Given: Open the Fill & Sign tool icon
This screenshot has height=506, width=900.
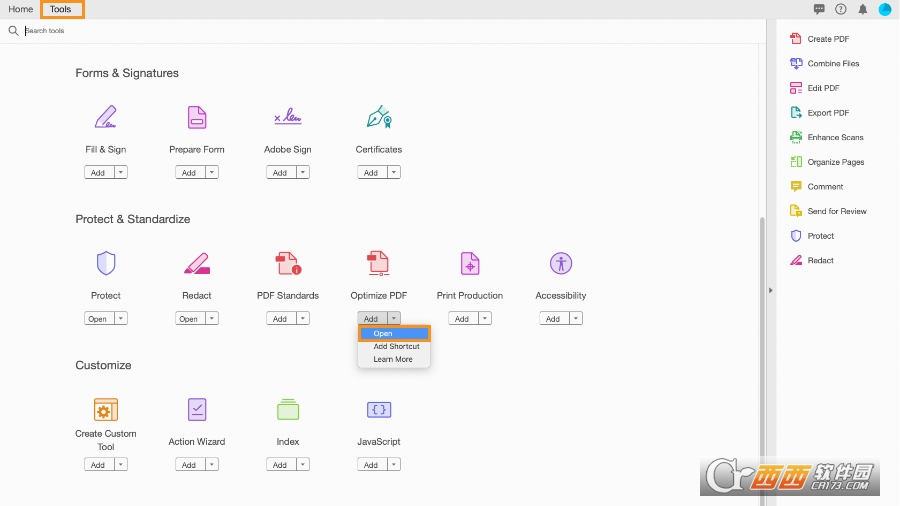Looking at the screenshot, I should pos(106,116).
